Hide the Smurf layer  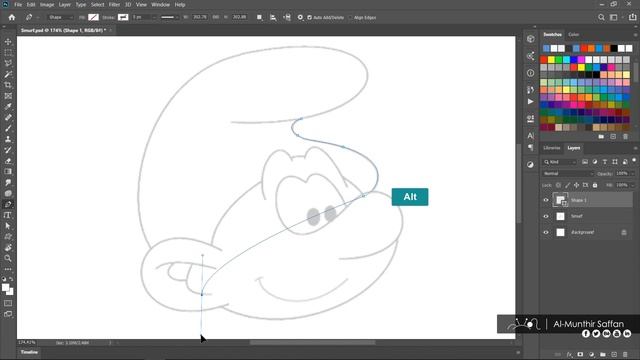tap(546, 216)
